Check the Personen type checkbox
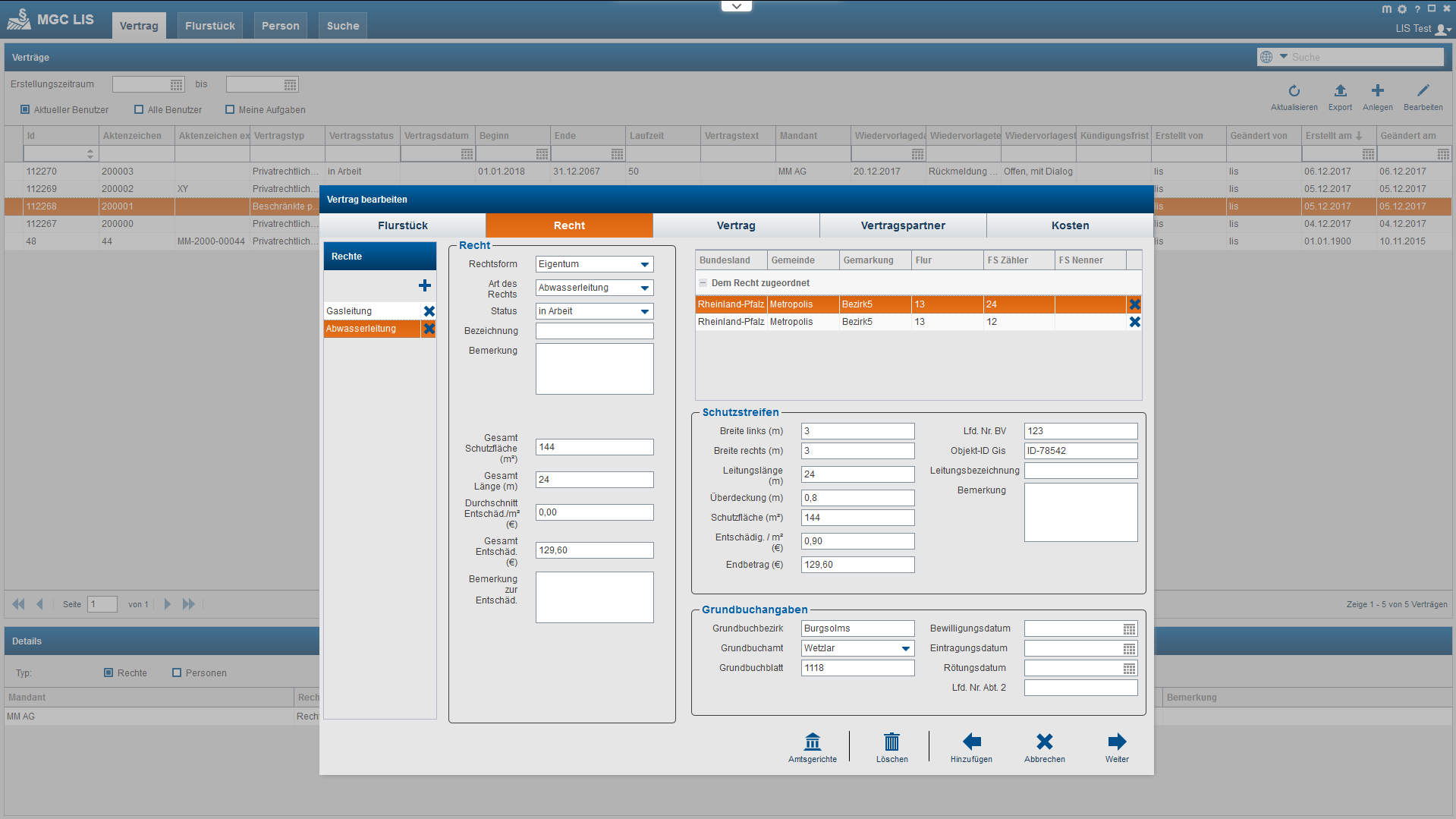This screenshot has height=819, width=1456. click(177, 673)
